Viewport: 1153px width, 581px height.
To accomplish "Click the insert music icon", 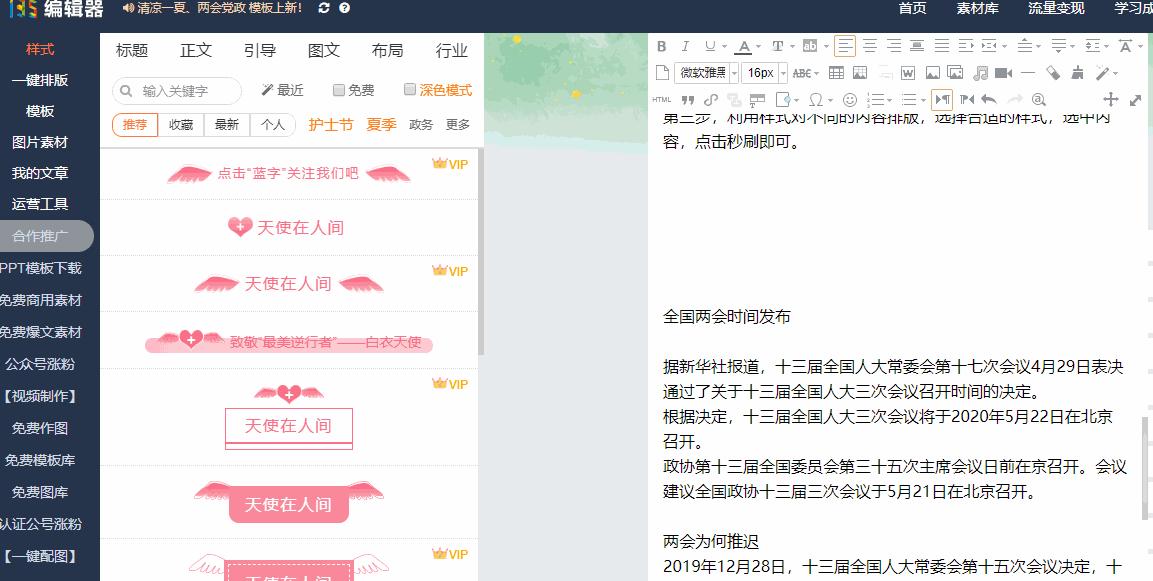I will [980, 72].
